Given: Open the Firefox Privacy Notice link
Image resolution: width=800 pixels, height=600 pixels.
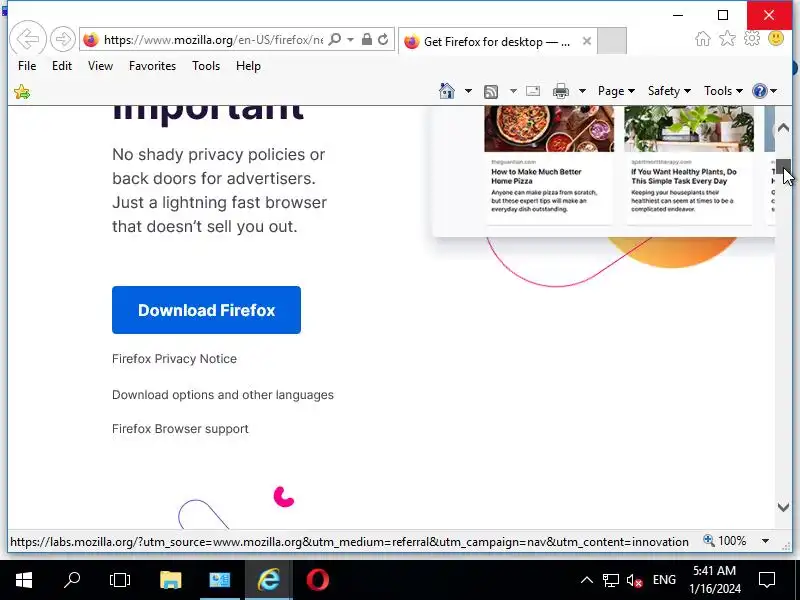Looking at the screenshot, I should (x=174, y=359).
